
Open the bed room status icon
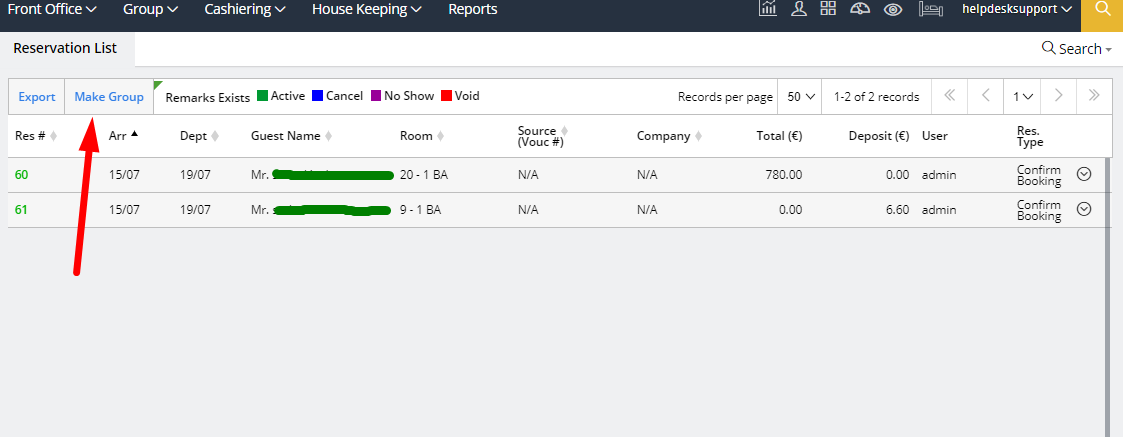point(929,9)
